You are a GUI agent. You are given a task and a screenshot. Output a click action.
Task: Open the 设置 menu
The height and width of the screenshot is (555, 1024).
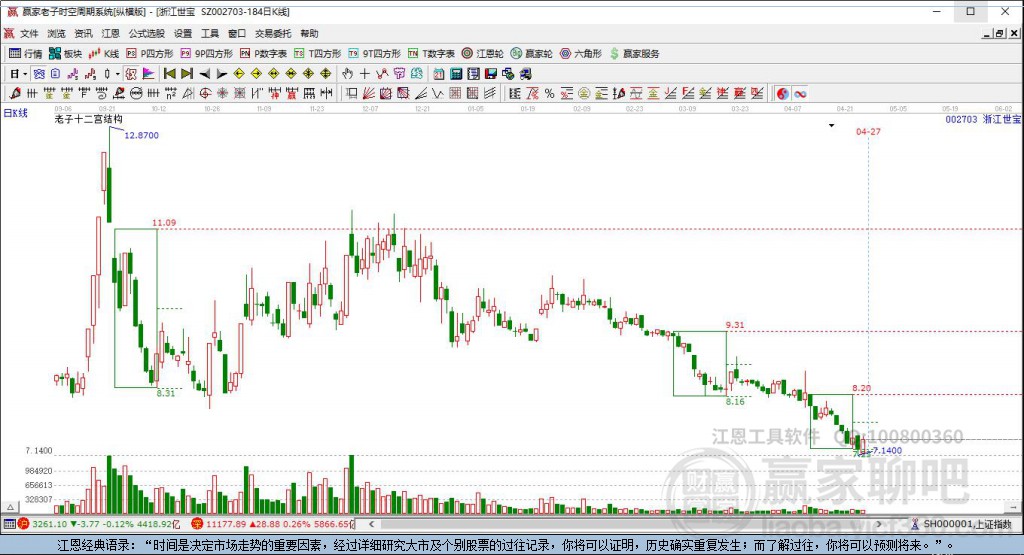click(182, 33)
